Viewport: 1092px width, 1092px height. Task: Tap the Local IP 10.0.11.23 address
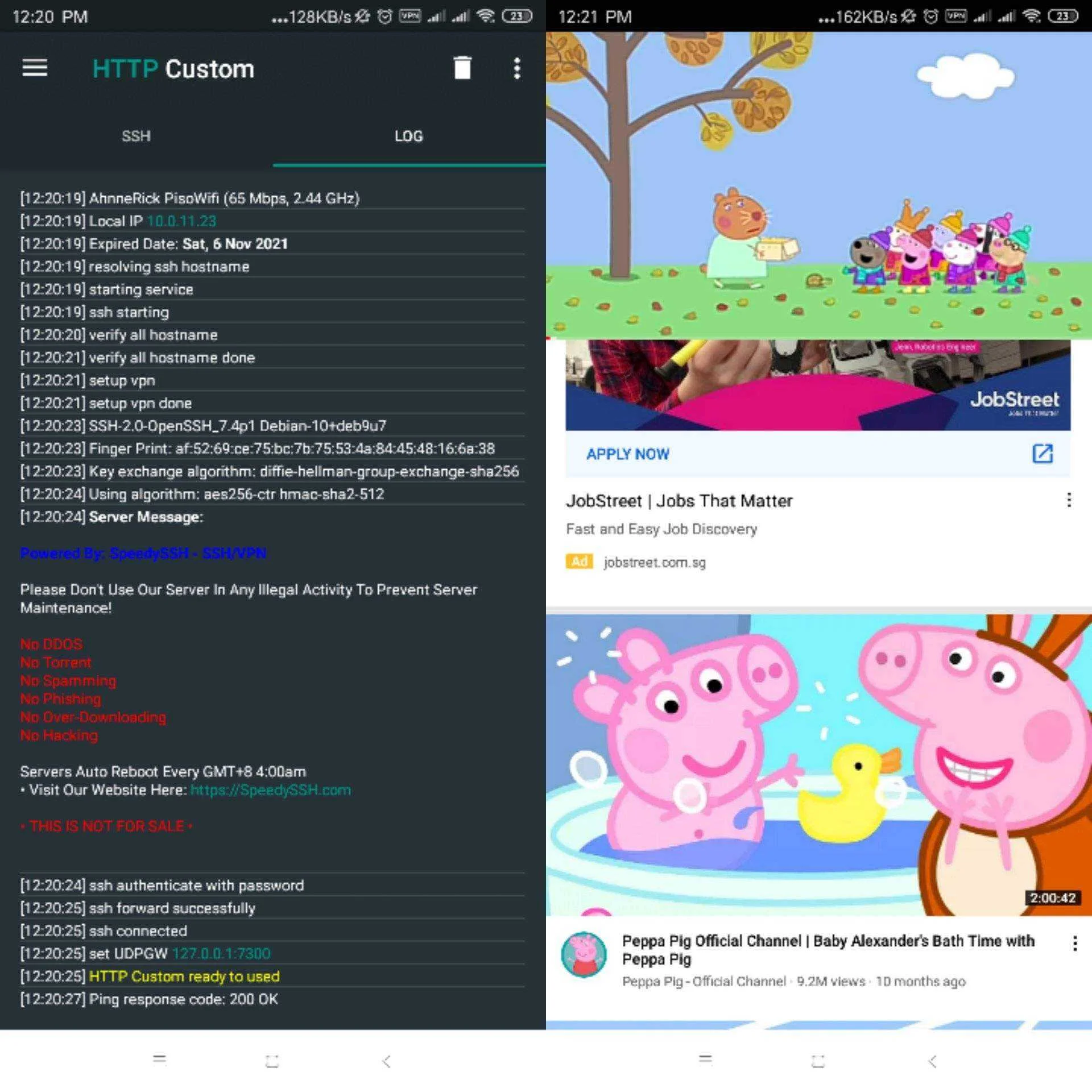[181, 221]
